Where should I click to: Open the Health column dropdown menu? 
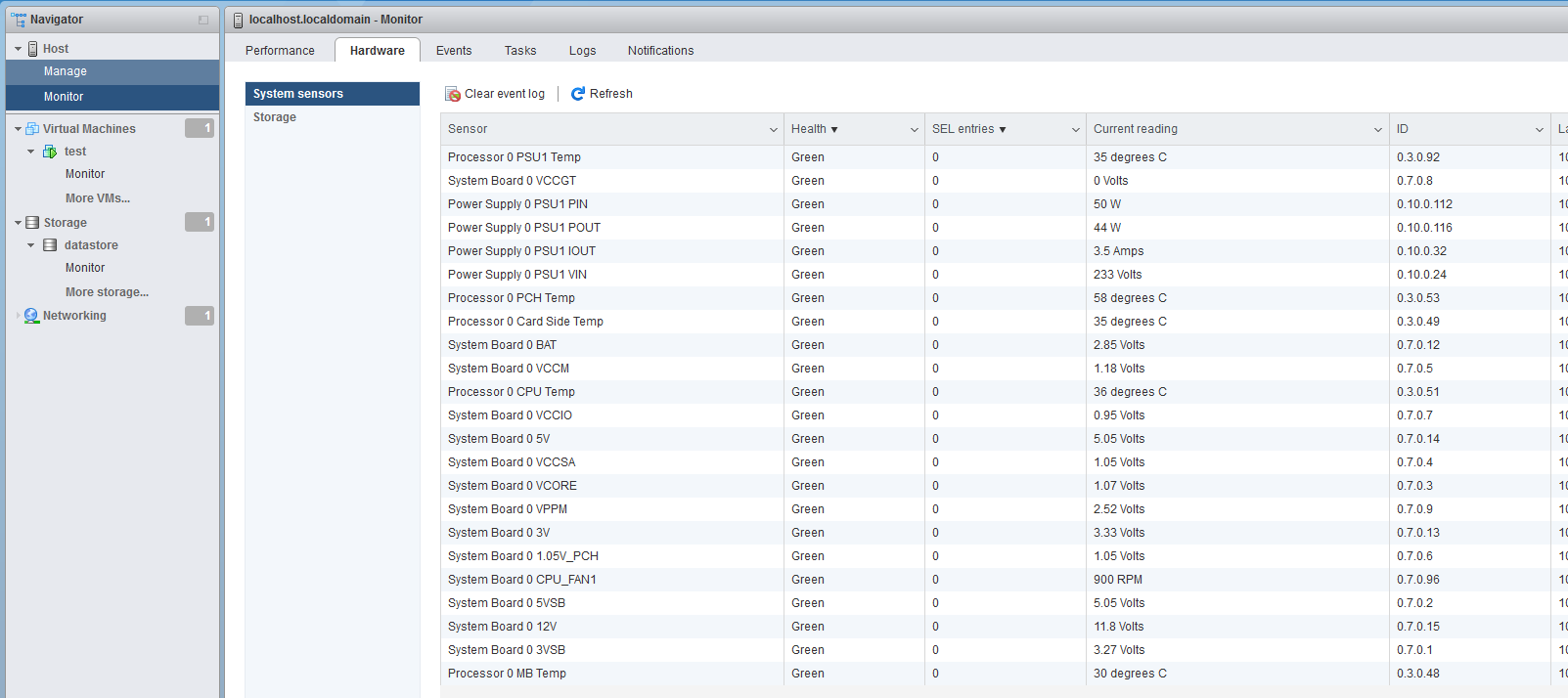click(915, 130)
